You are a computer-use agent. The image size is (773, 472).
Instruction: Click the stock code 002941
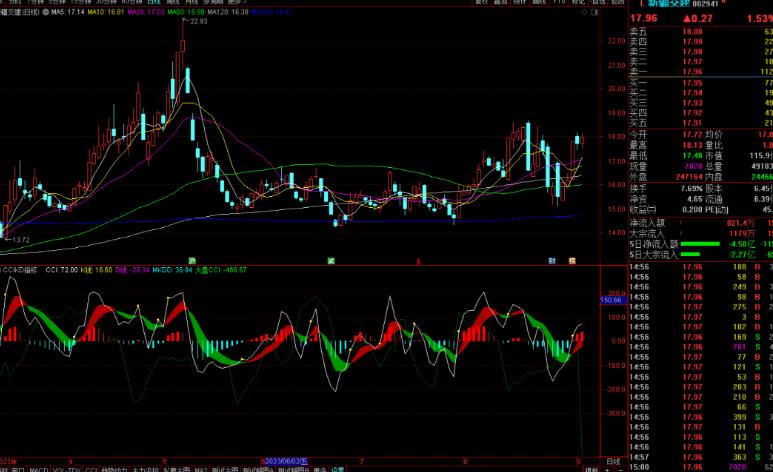705,4
